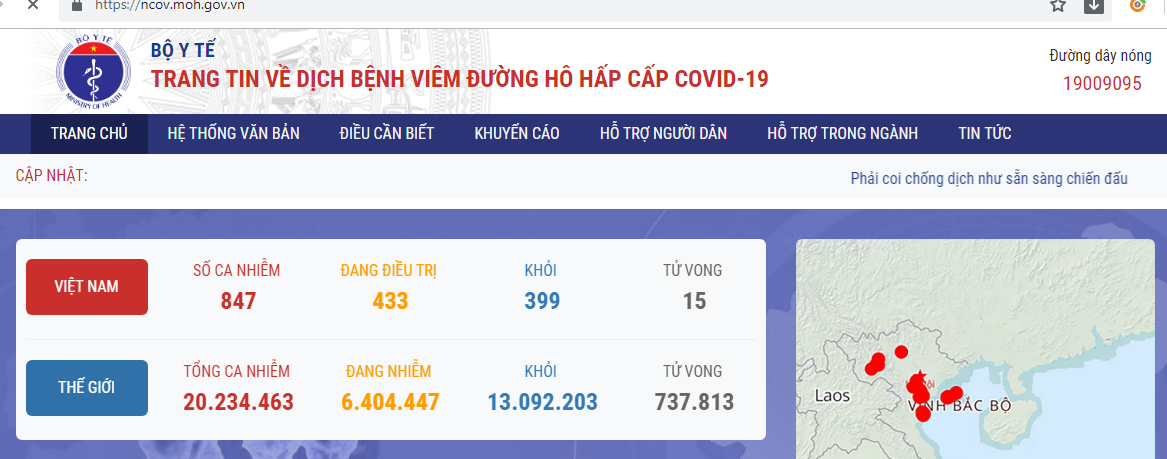Navigate to the TIN TỨC section
The height and width of the screenshot is (459, 1167).
[984, 134]
